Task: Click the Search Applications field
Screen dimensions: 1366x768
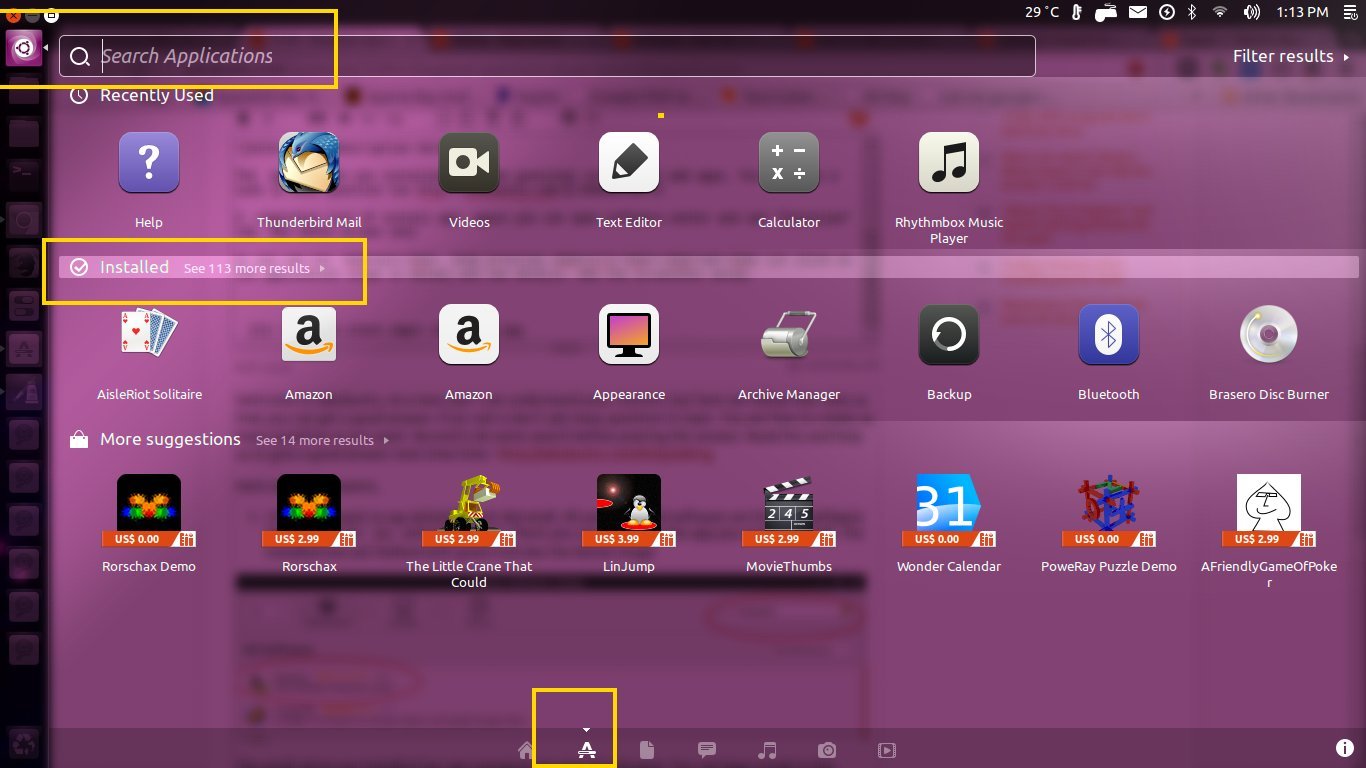Action: [x=547, y=56]
